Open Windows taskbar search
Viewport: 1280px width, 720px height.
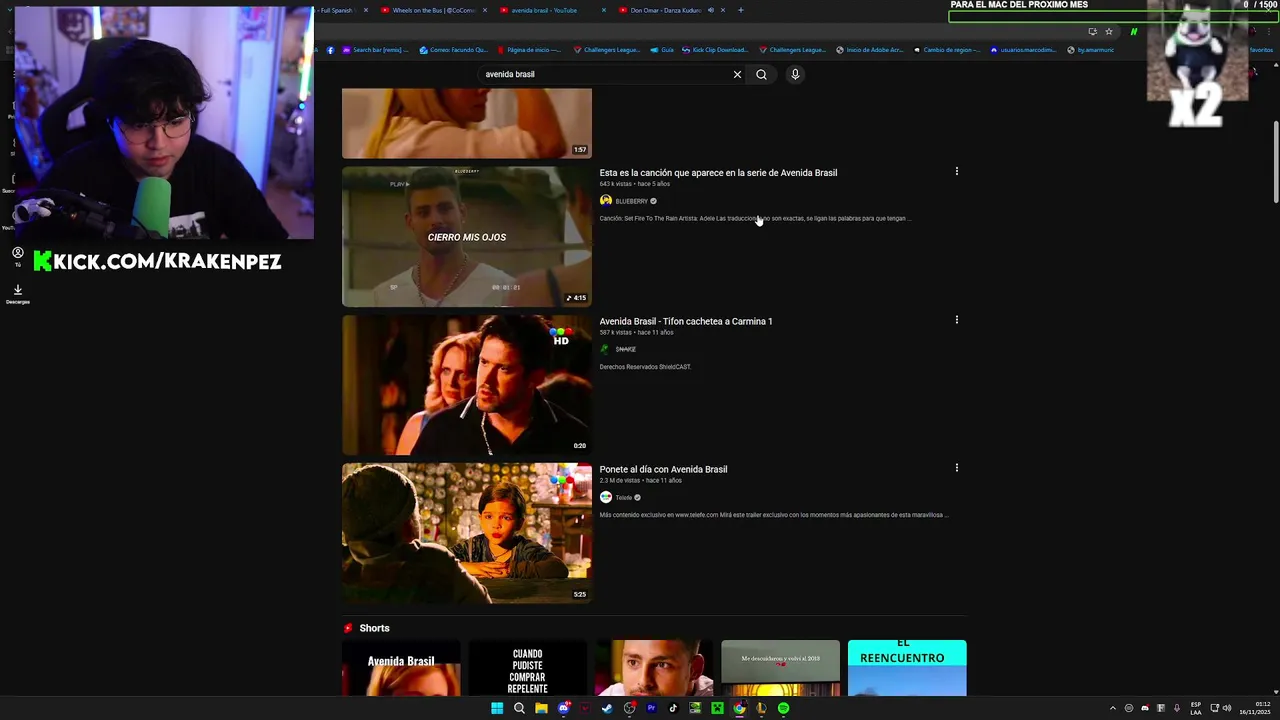[x=519, y=708]
